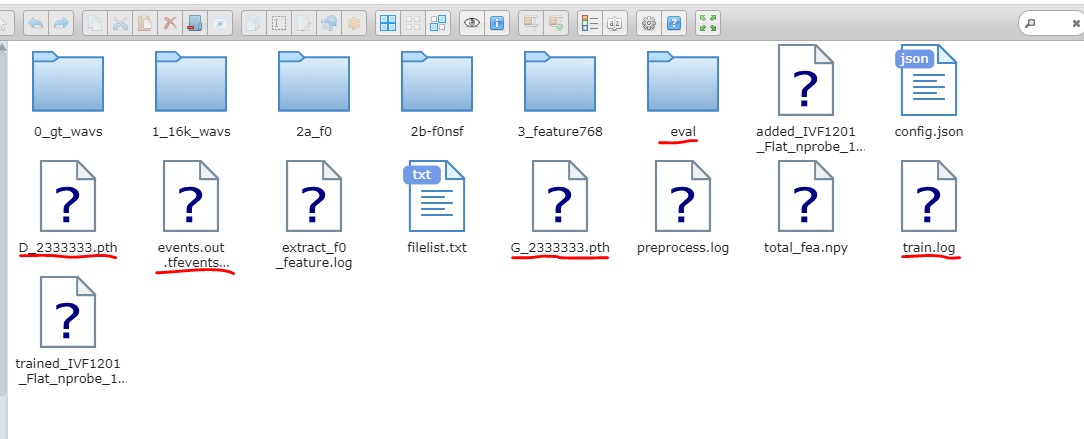The width and height of the screenshot is (1084, 439).
Task: Select the total_fea.npy file
Action: tap(806, 207)
